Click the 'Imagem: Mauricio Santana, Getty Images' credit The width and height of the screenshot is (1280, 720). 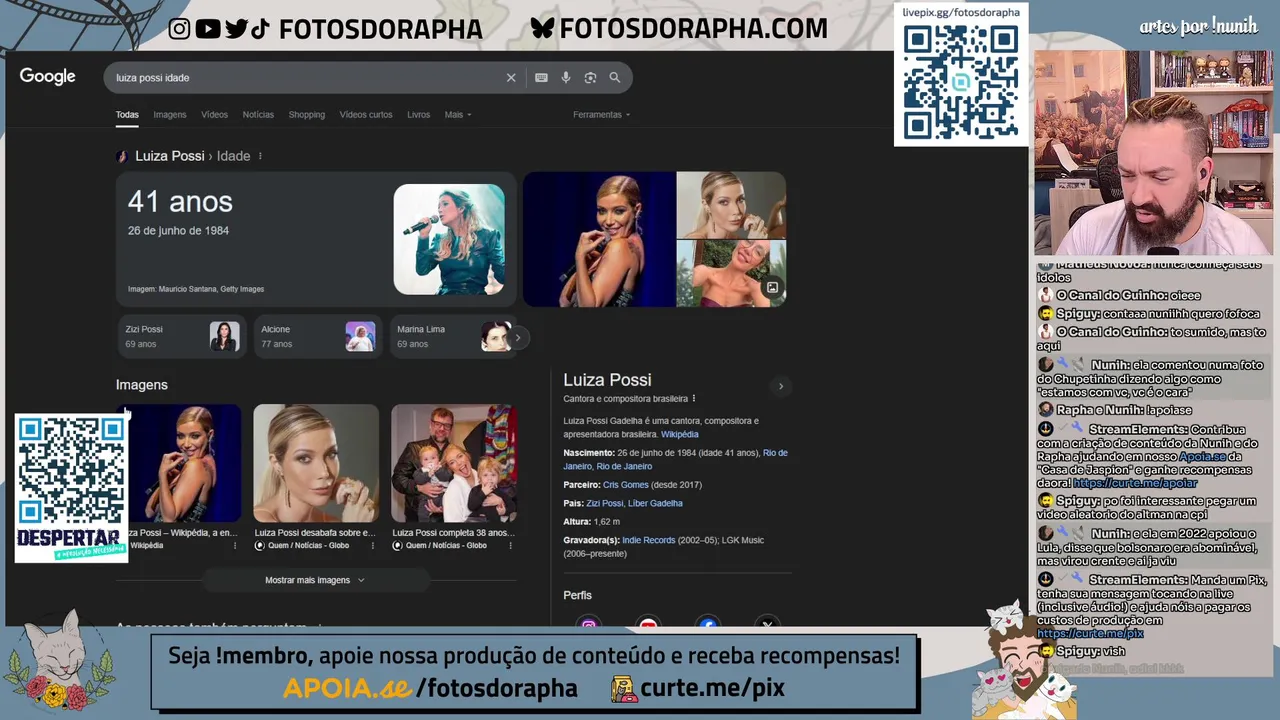pyautogui.click(x=196, y=289)
